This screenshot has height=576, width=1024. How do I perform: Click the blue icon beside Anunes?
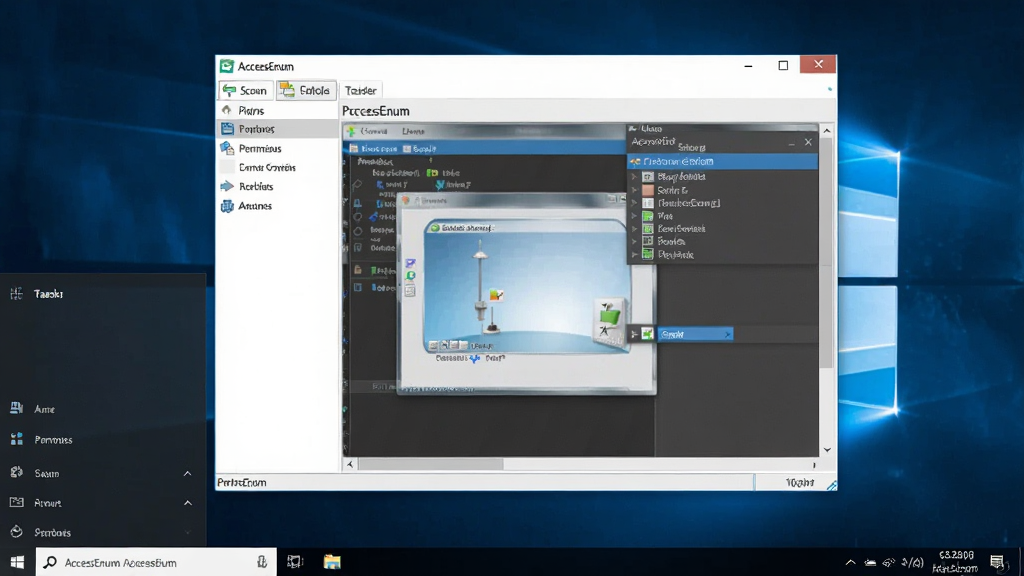coord(227,206)
